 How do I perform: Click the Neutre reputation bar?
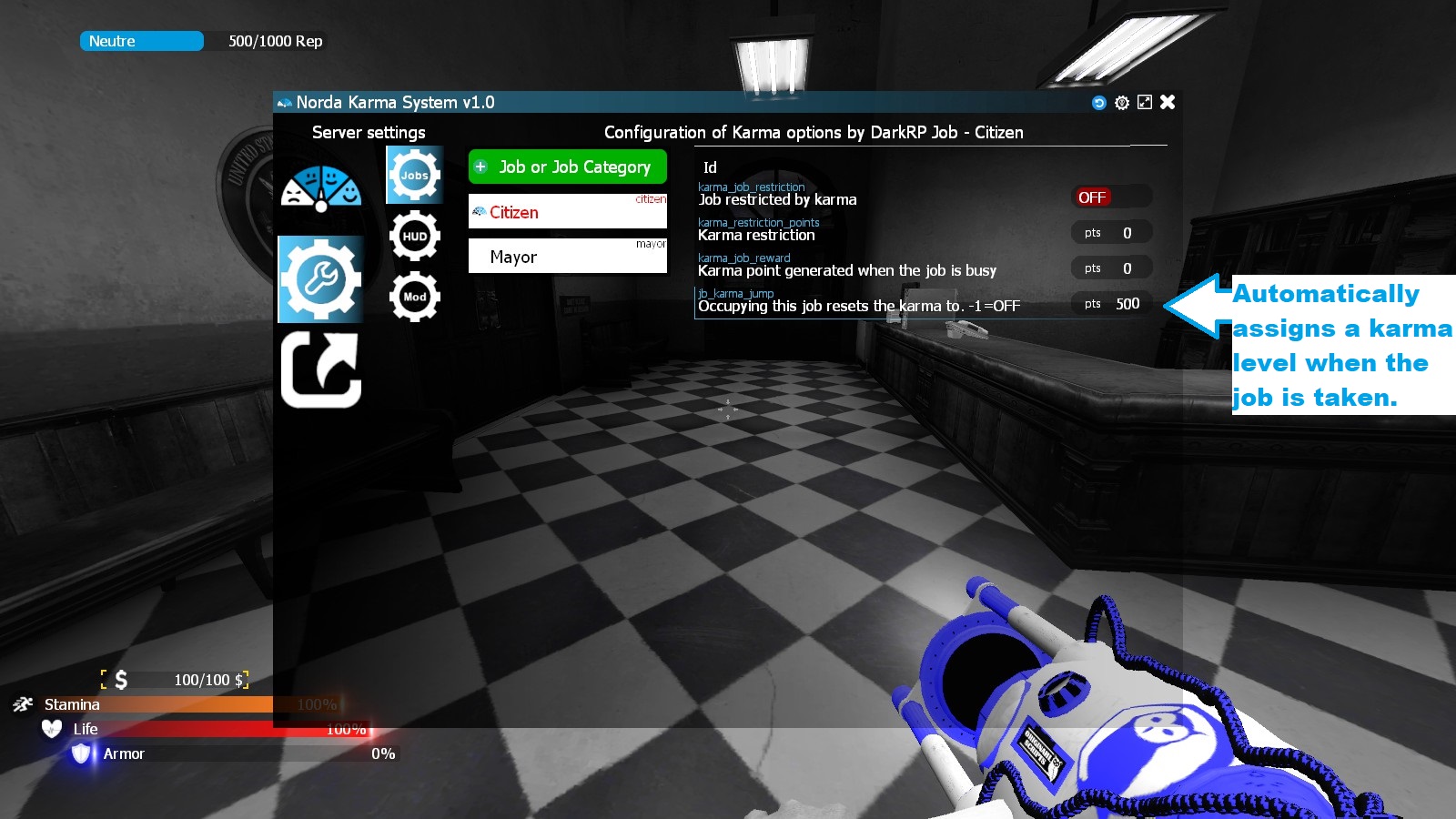[x=142, y=41]
